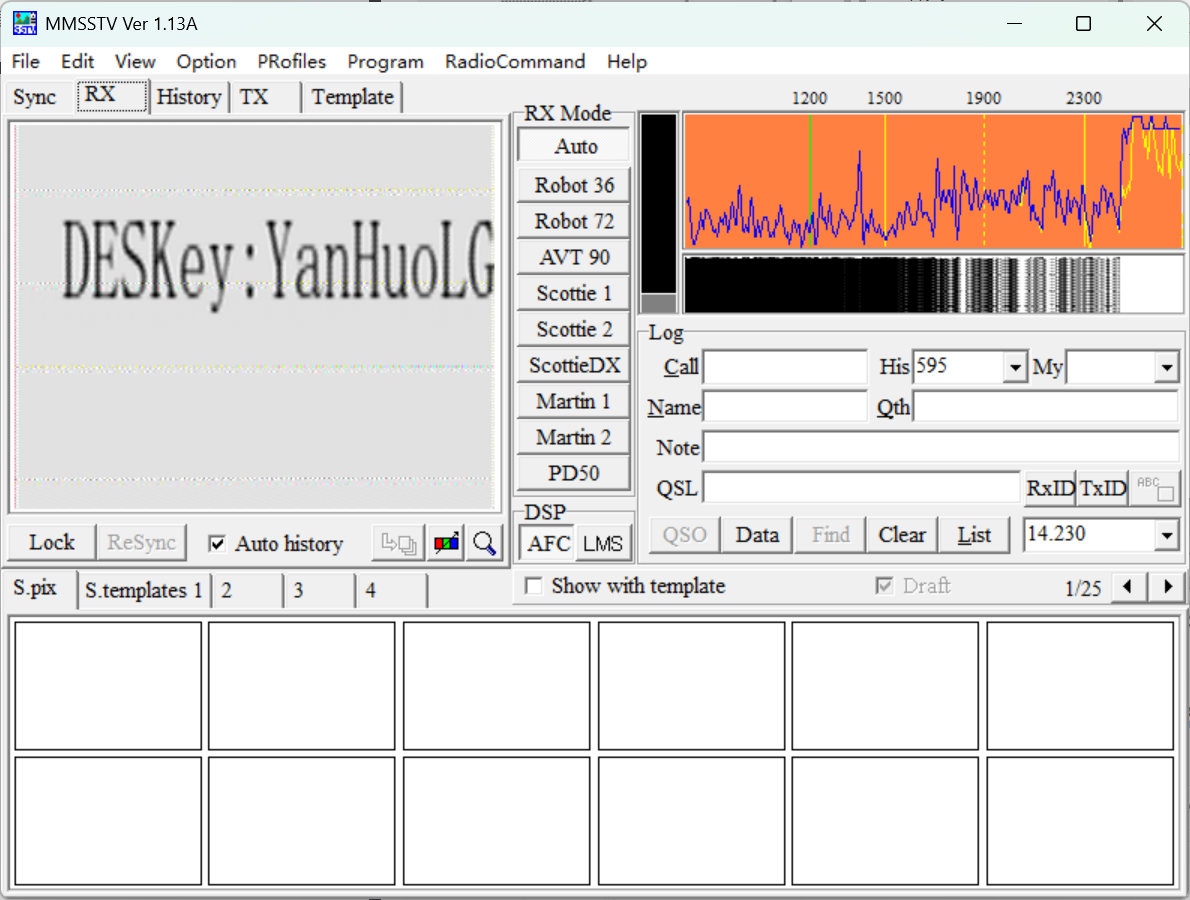Select Scottie 1 RX mode
Viewport: 1190px width, 900px height.
(574, 293)
